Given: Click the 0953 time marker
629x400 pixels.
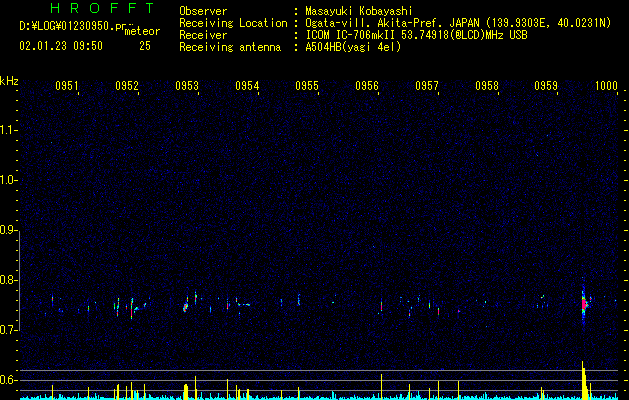Looking at the screenshot, I should tap(187, 86).
